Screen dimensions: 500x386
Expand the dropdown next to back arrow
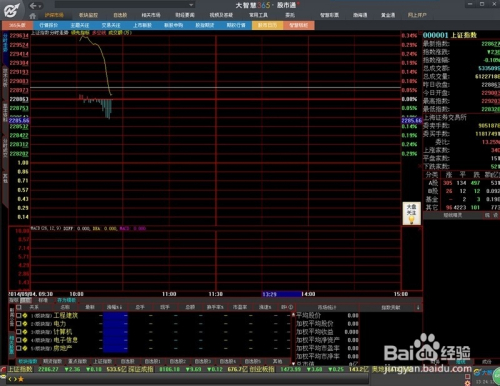click(40, 6)
